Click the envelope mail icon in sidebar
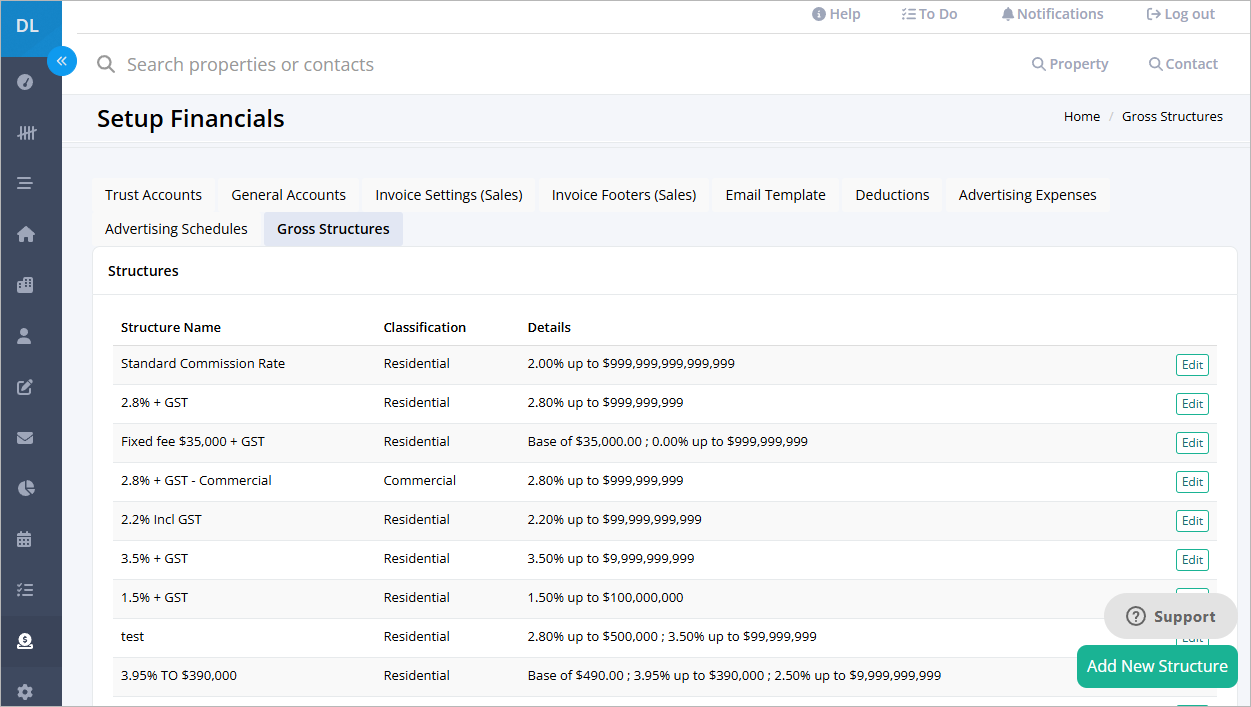 [26, 438]
